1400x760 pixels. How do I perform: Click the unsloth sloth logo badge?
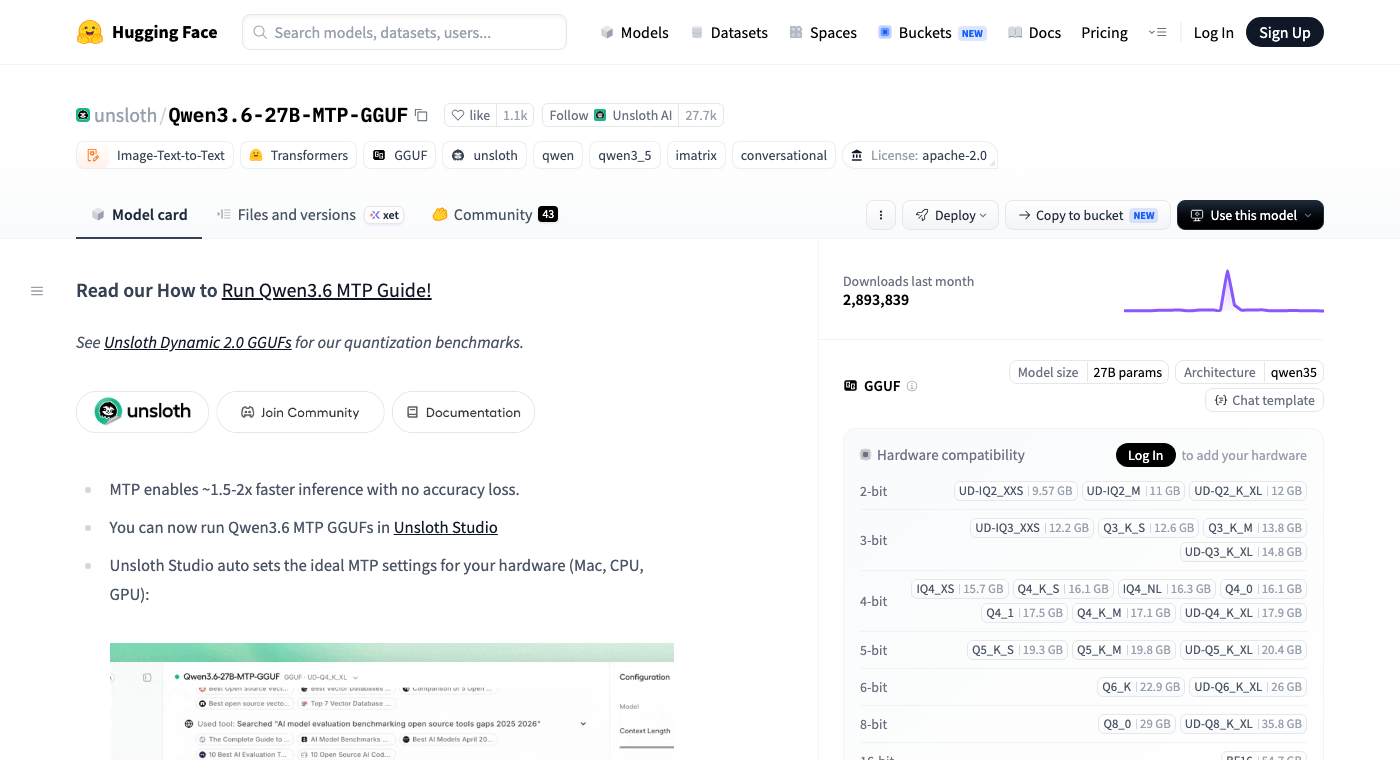pos(142,411)
